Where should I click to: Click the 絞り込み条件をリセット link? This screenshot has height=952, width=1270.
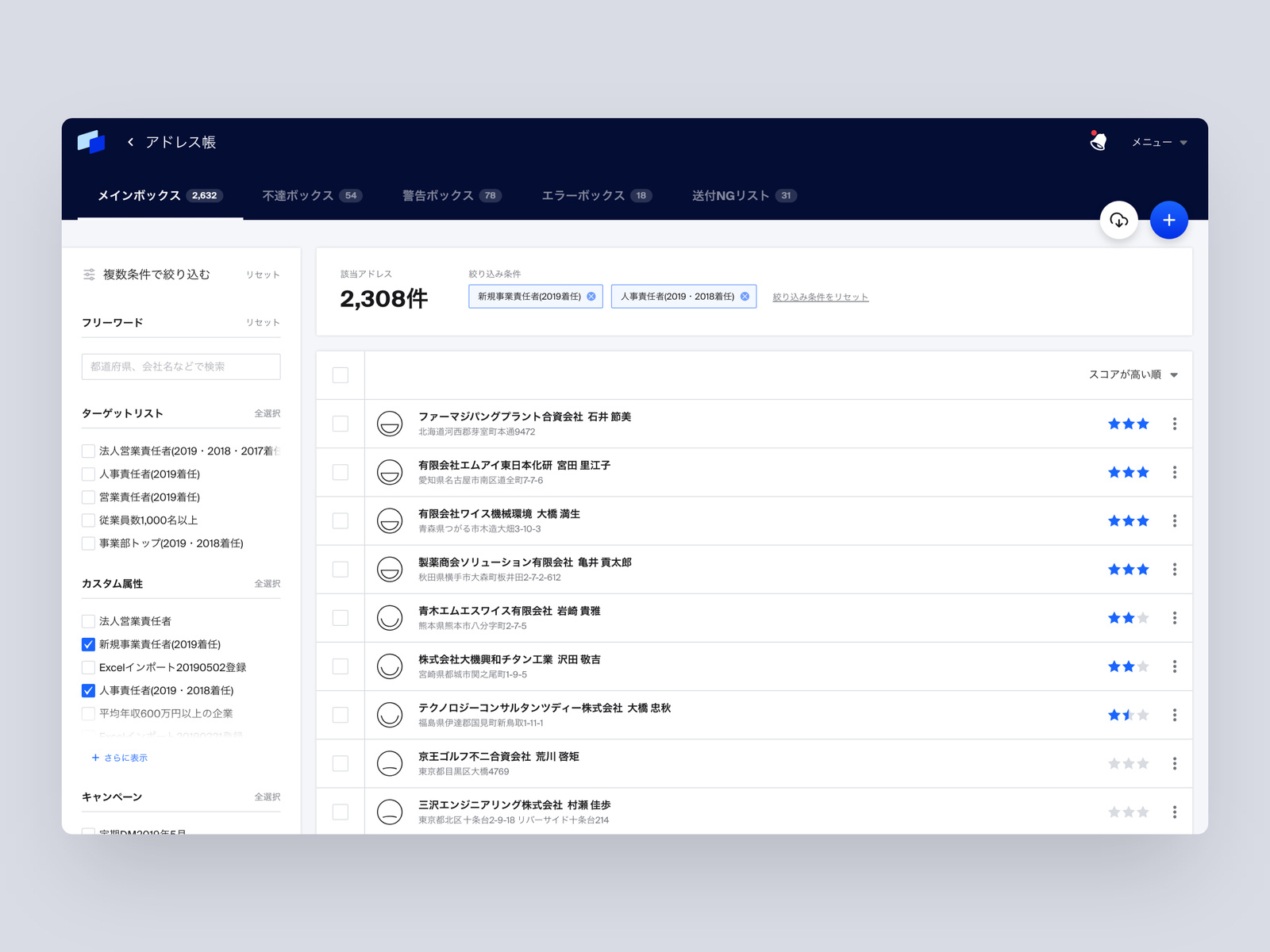[820, 297]
